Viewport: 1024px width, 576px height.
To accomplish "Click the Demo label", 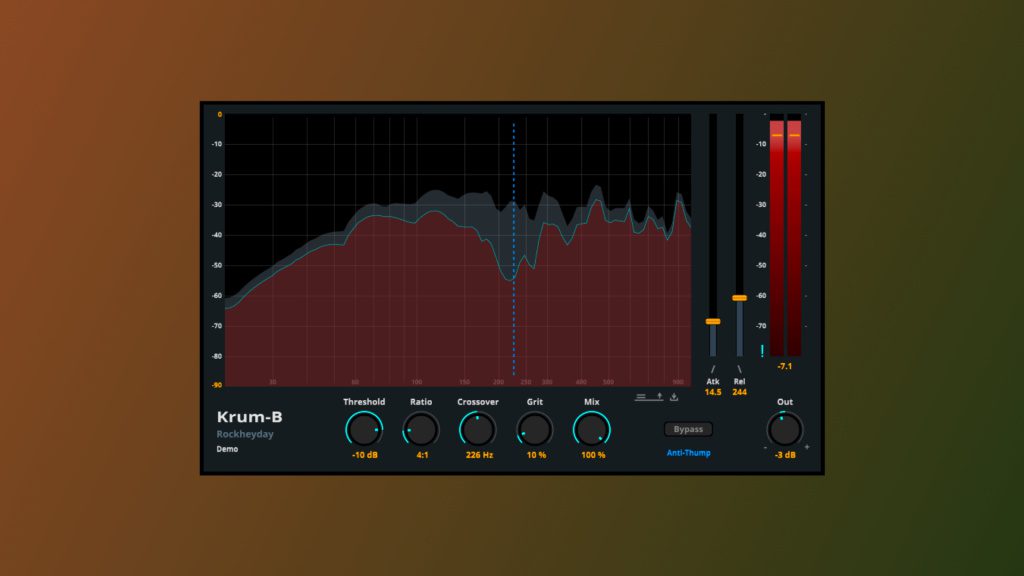I will (227, 449).
